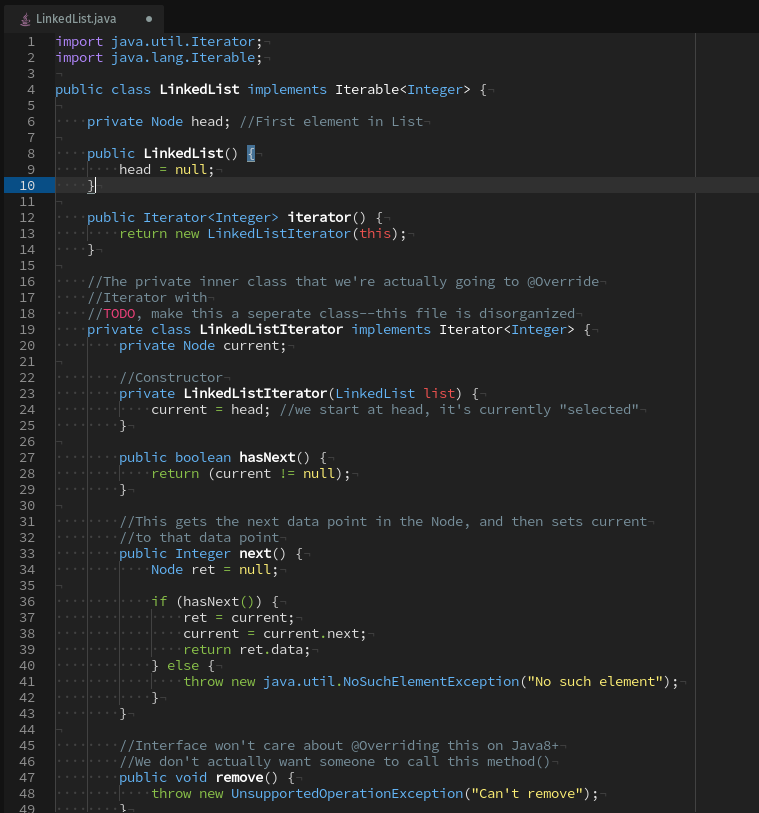Click line number 27 in the gutter
Image resolution: width=759 pixels, height=813 pixels.
pyautogui.click(x=27, y=458)
